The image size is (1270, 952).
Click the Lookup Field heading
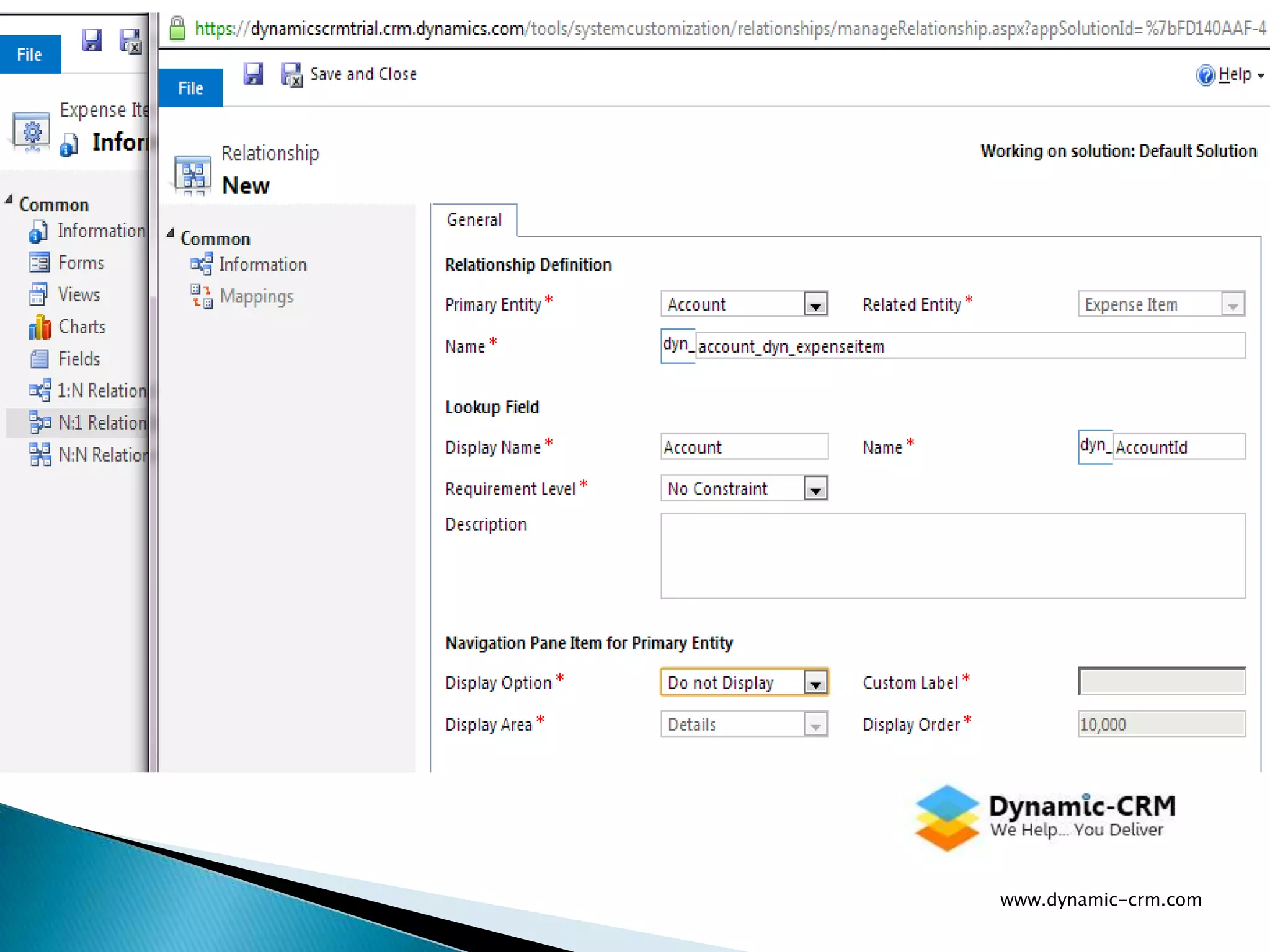(x=492, y=407)
